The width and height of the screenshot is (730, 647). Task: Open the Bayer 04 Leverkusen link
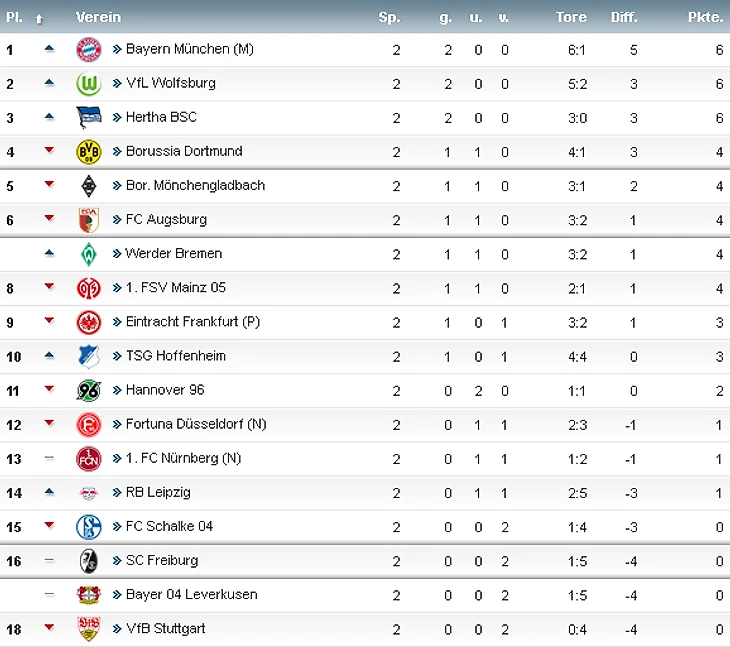pyautogui.click(x=191, y=594)
